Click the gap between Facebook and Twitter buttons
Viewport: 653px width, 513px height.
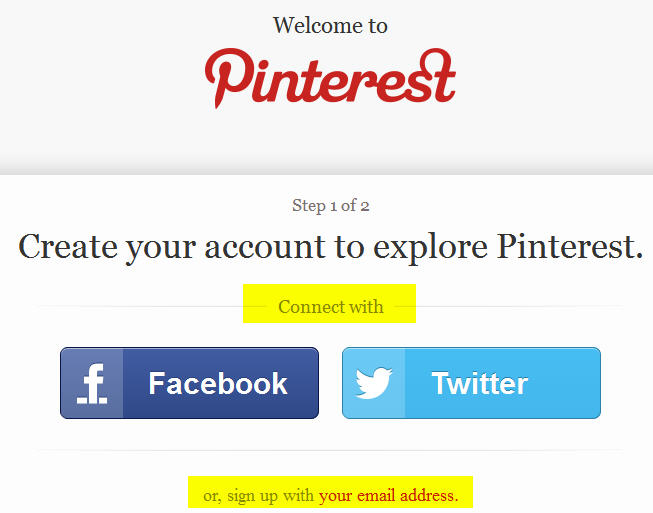click(330, 383)
